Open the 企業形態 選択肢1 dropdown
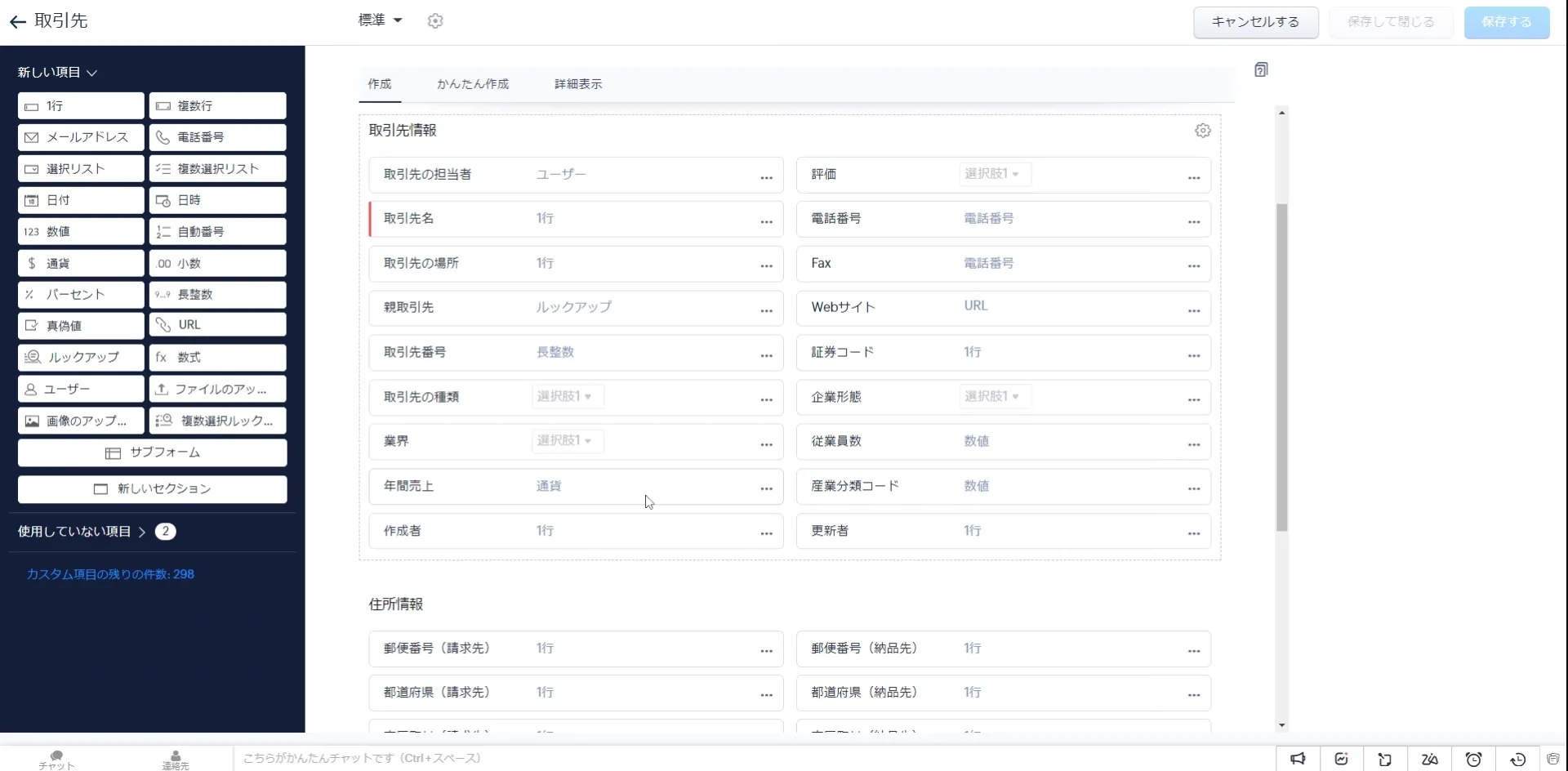This screenshot has height=771, width=1568. point(994,396)
